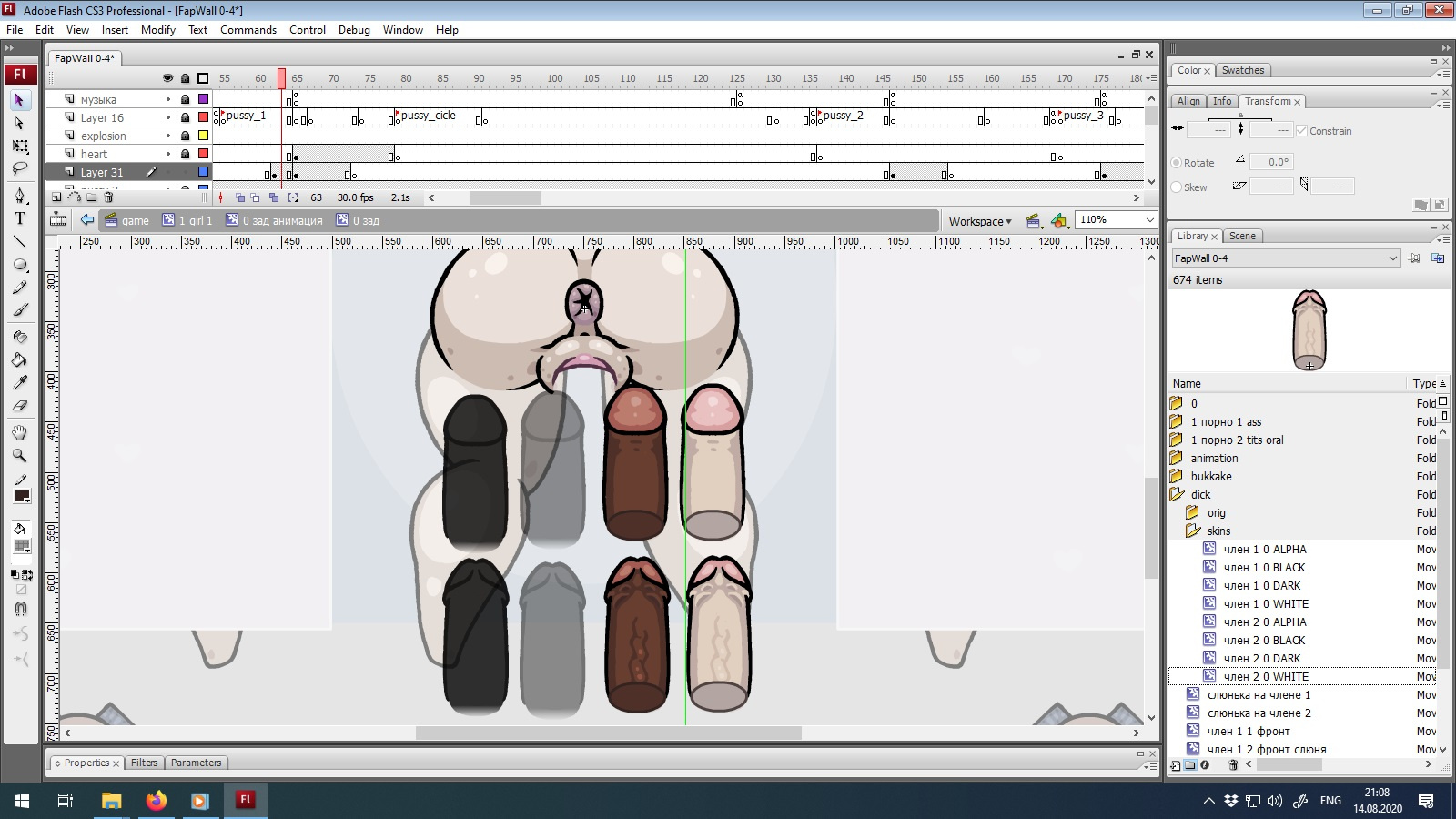The height and width of the screenshot is (819, 1456).
Task: Click 1 girl 1 breadcrumb in edit bar
Action: tap(187, 220)
